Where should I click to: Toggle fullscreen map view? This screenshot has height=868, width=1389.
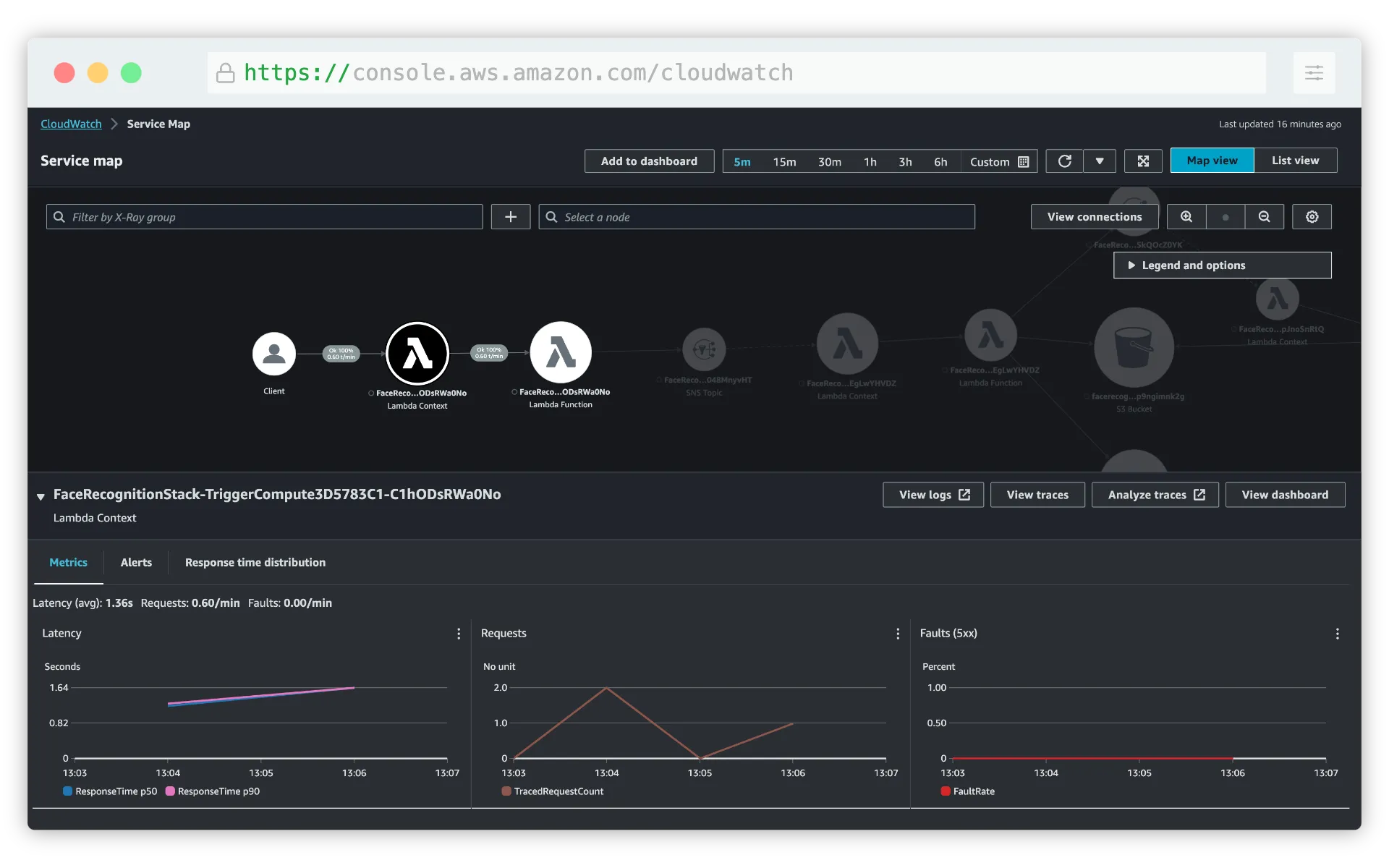click(x=1143, y=161)
